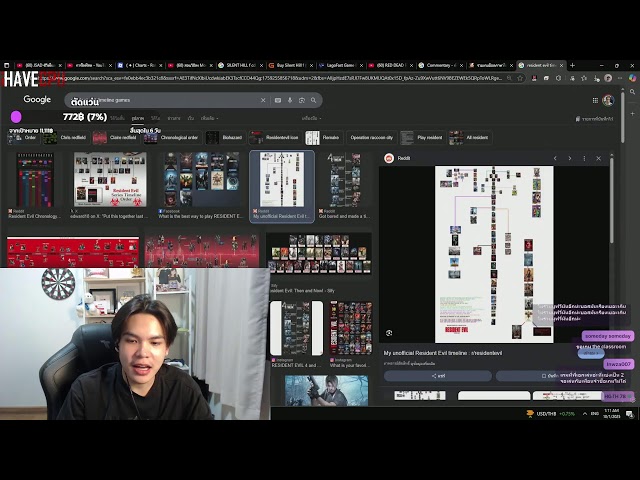Viewport: 640px width, 480px height.
Task: Open new browser tab
Action: point(573,65)
